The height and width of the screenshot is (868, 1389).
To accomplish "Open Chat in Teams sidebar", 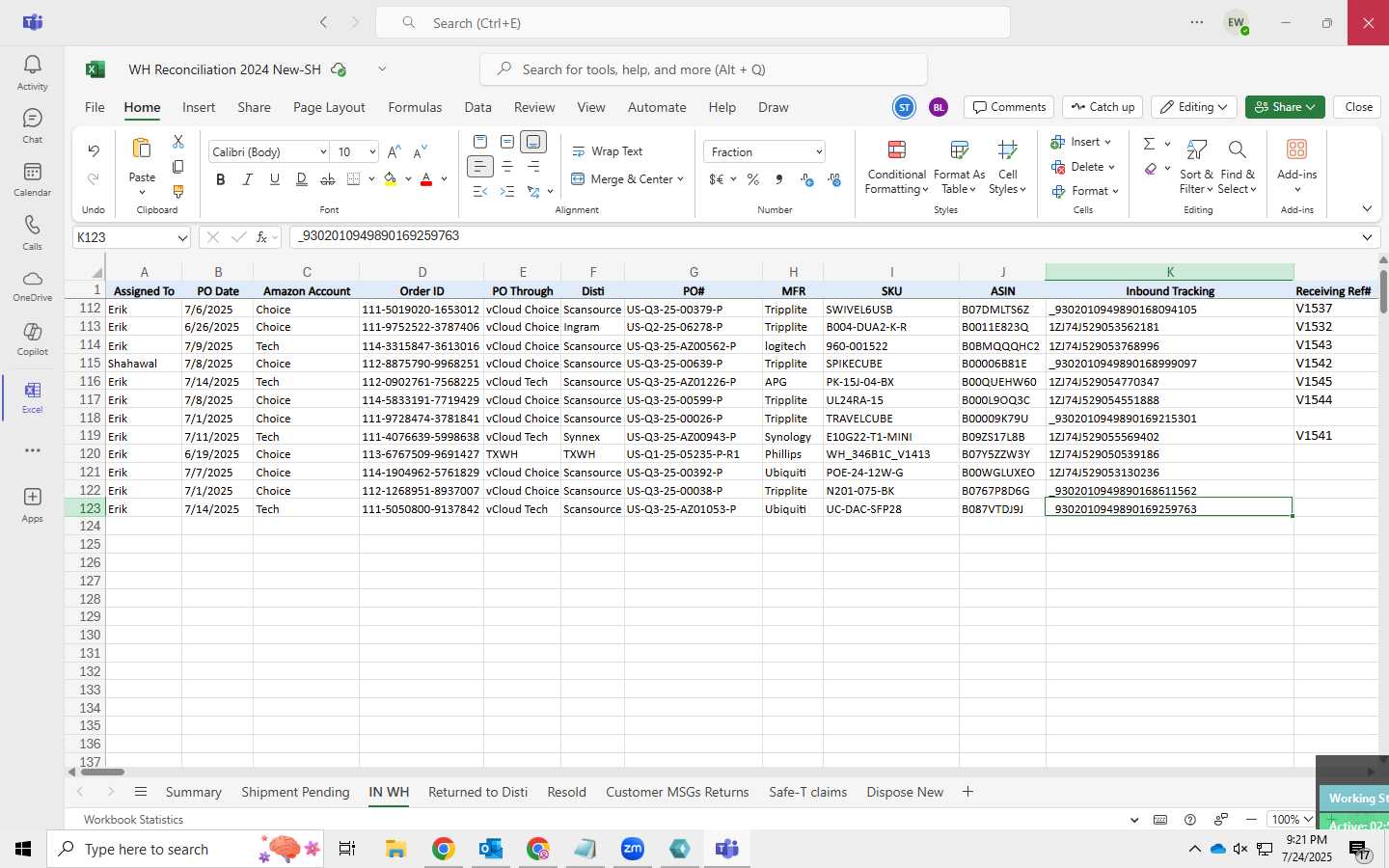I will (x=32, y=125).
